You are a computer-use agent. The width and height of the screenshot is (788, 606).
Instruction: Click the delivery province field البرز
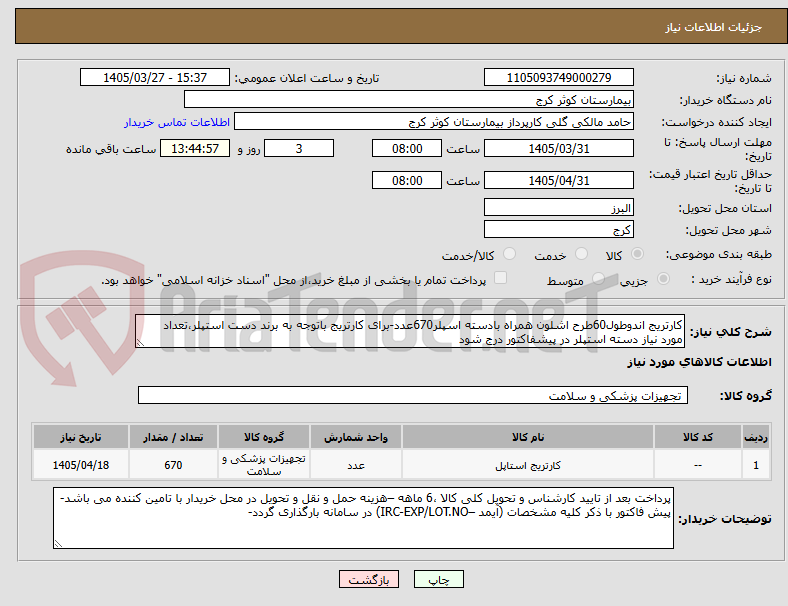pos(559,208)
